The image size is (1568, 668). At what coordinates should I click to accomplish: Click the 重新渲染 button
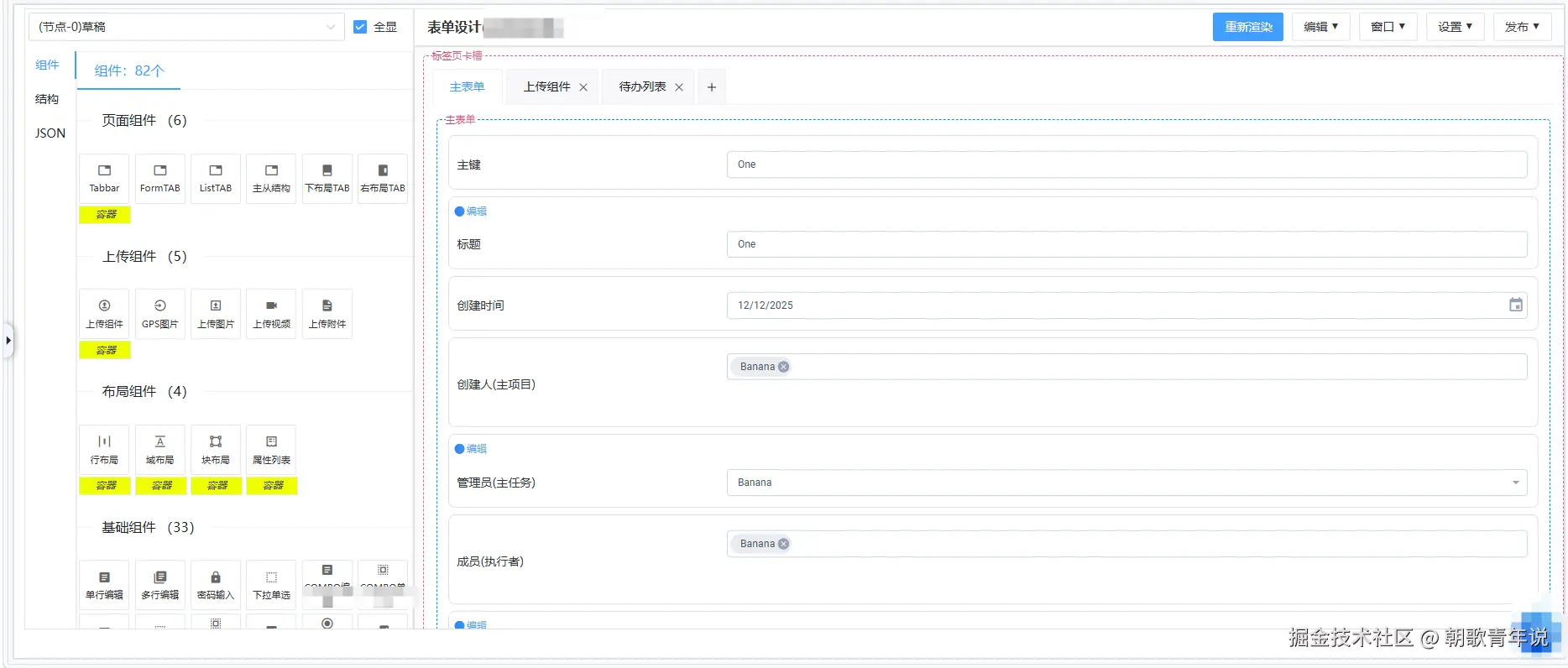1248,27
